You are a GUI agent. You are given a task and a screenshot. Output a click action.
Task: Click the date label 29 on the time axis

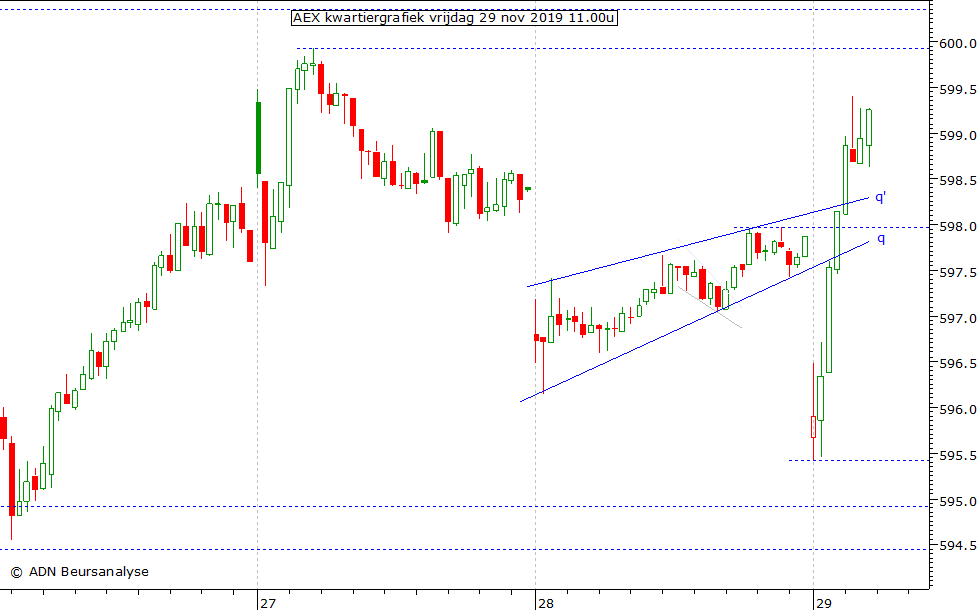(823, 603)
